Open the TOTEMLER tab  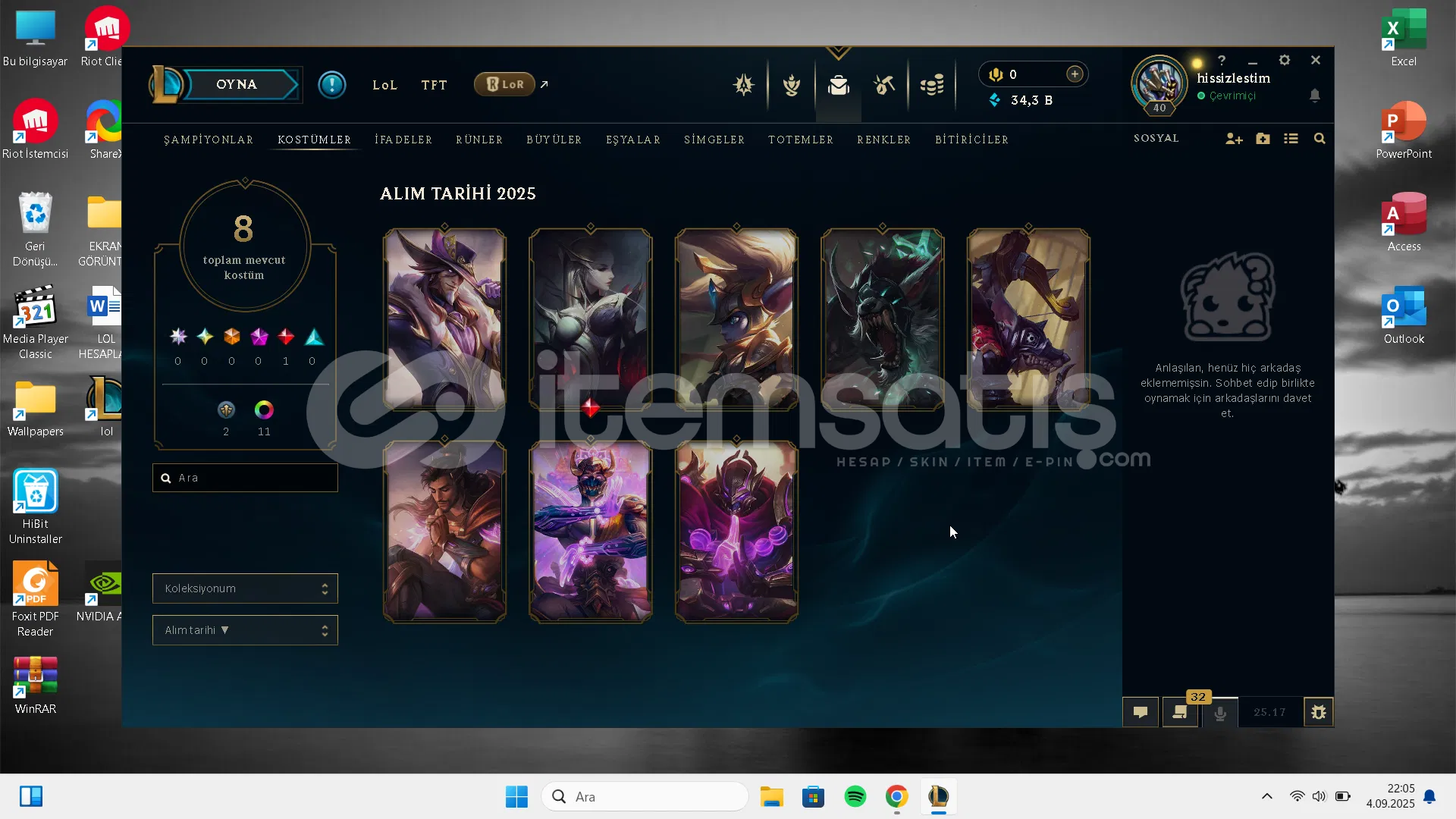tap(801, 140)
